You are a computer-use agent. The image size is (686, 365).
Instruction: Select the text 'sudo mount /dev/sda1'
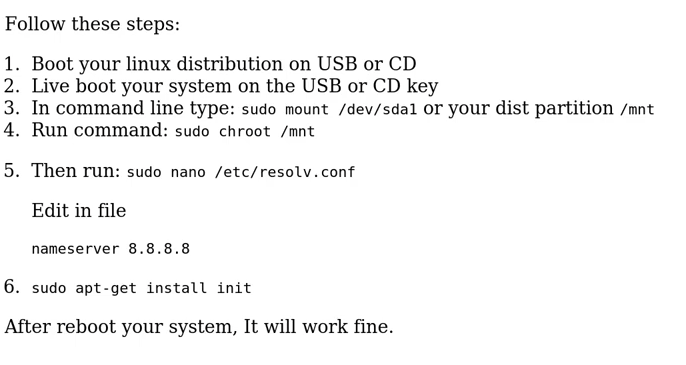click(x=329, y=109)
